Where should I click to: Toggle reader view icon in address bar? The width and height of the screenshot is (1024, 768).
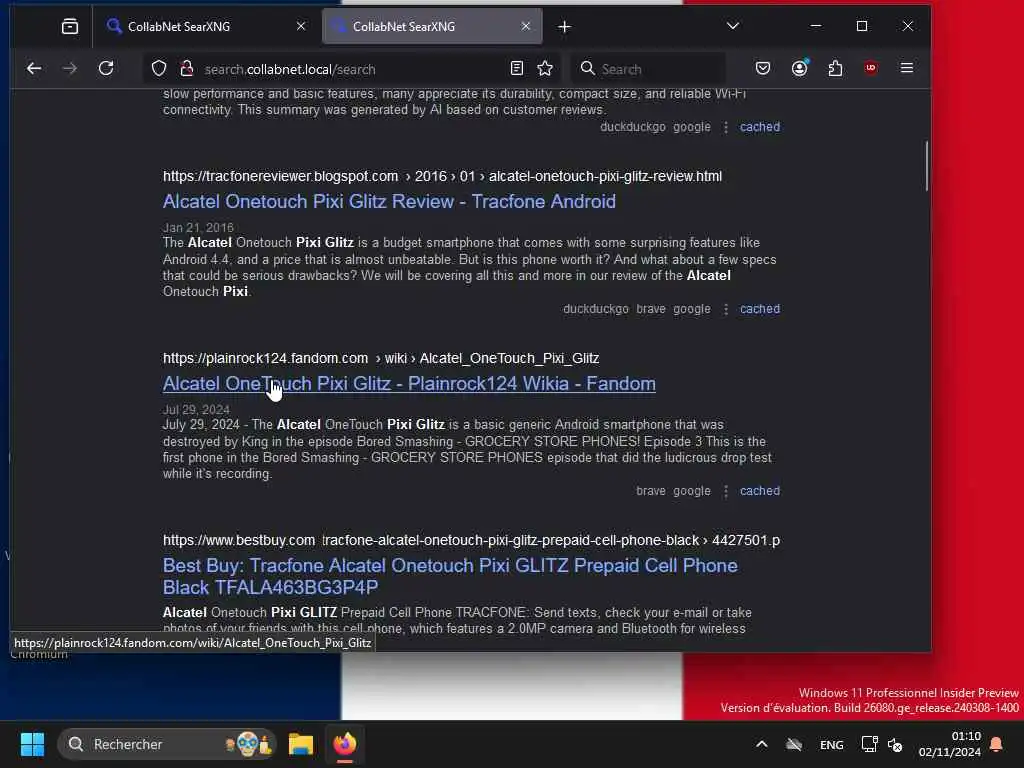point(517,69)
